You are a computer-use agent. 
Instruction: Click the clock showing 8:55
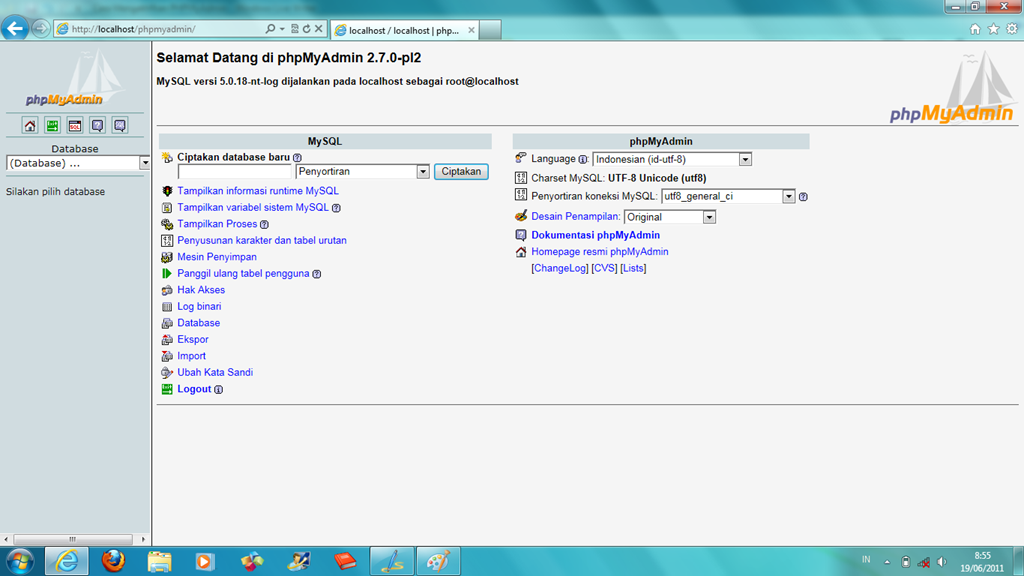[982, 556]
